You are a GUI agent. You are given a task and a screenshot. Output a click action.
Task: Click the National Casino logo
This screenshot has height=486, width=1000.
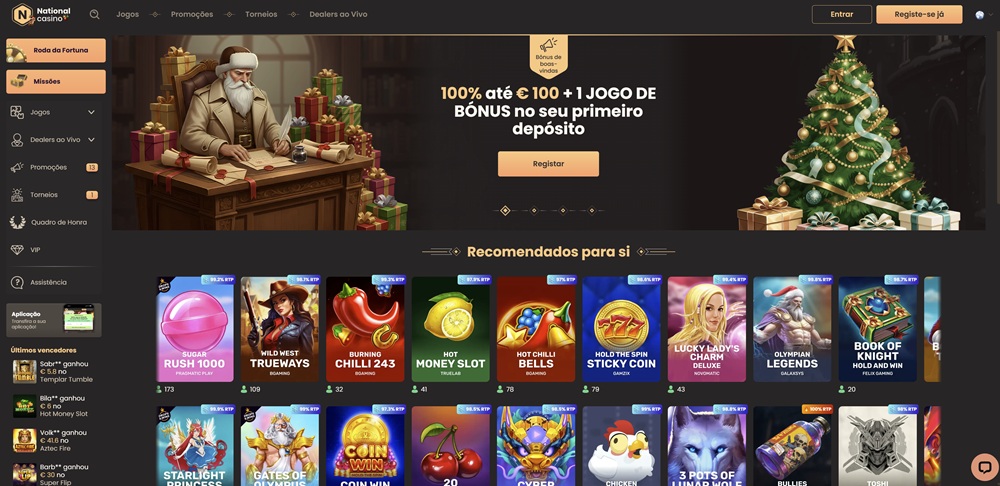click(41, 14)
